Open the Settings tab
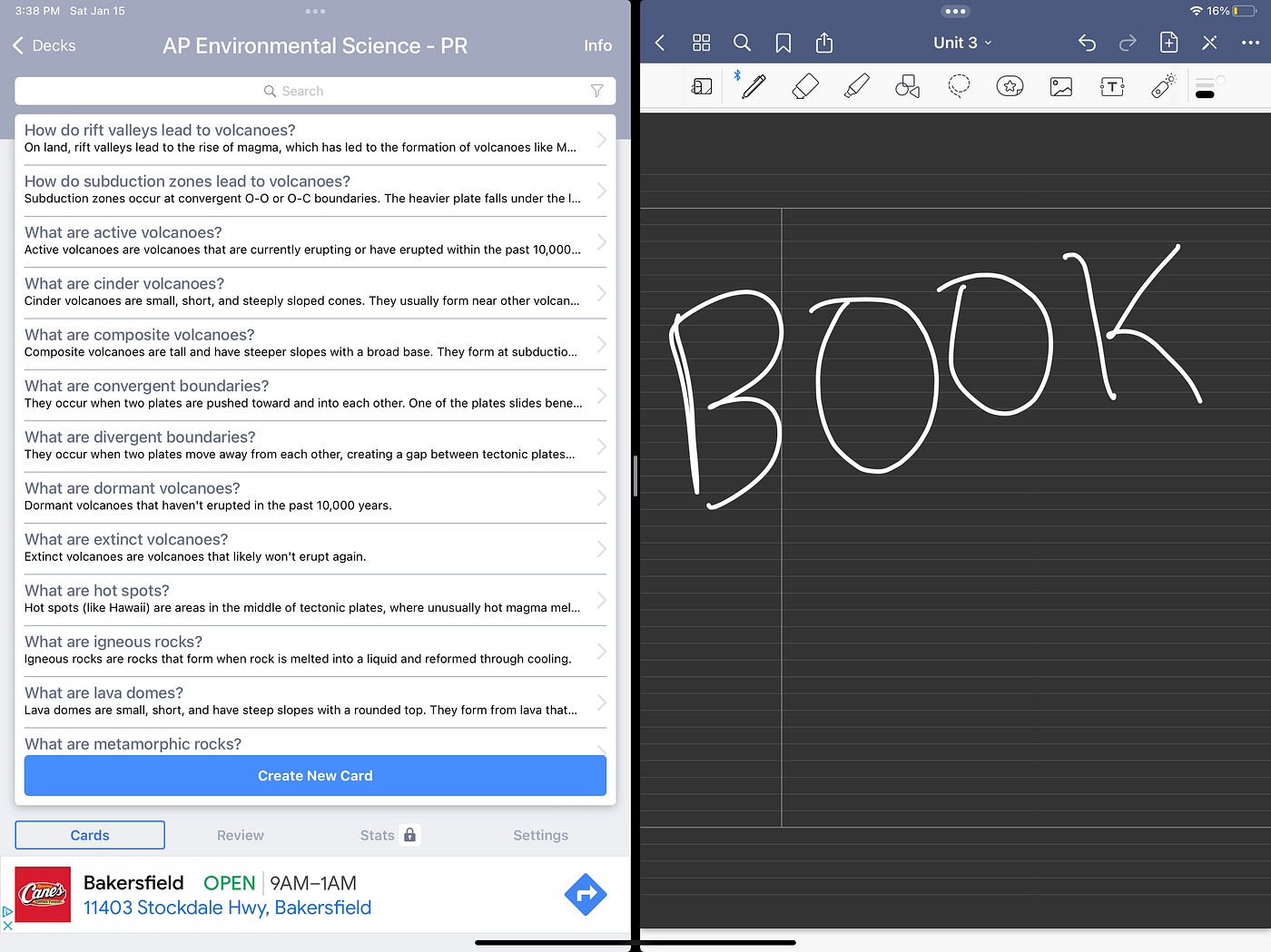 coord(540,835)
